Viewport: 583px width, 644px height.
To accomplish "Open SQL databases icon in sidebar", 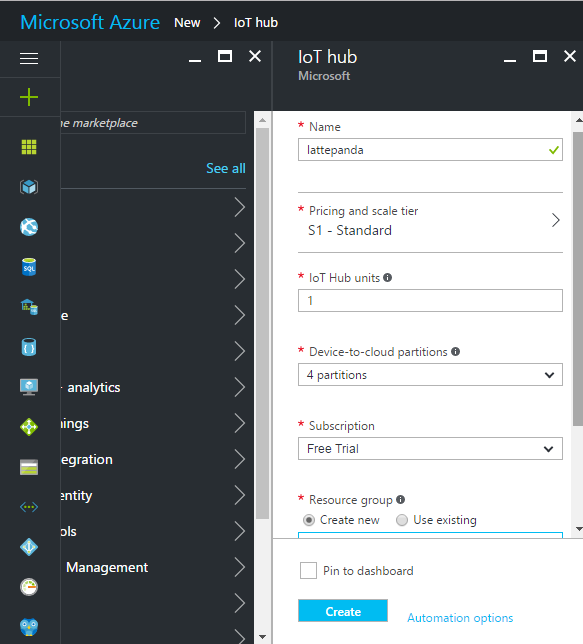I will click(29, 267).
